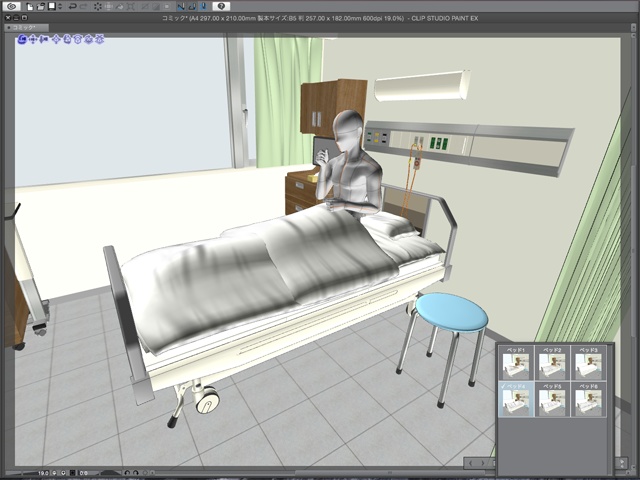The image size is (640, 480).
Task: Click the bed preset popup scrollbar
Action: point(610,408)
